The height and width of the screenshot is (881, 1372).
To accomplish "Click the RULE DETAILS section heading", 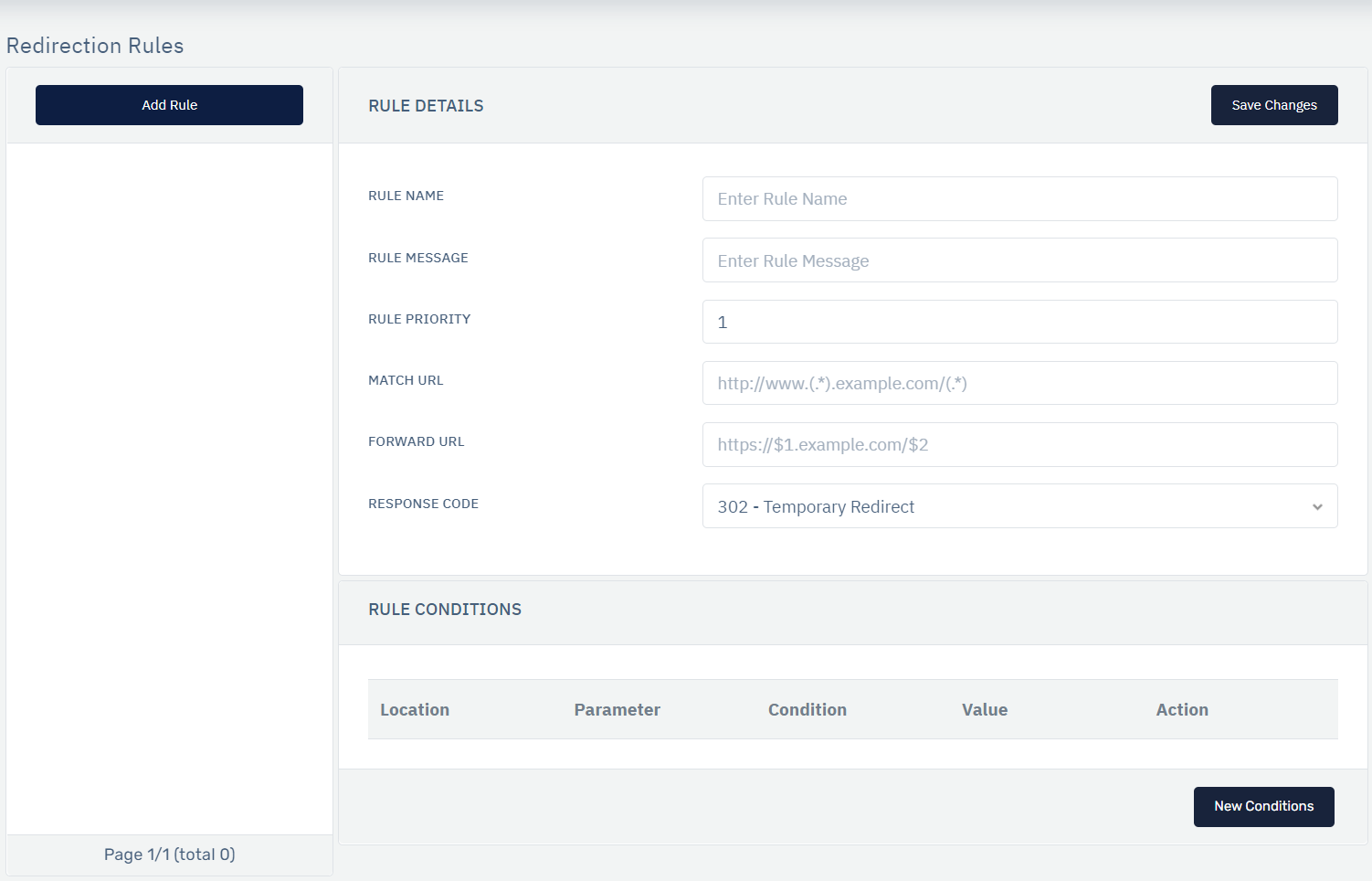I will pos(426,106).
